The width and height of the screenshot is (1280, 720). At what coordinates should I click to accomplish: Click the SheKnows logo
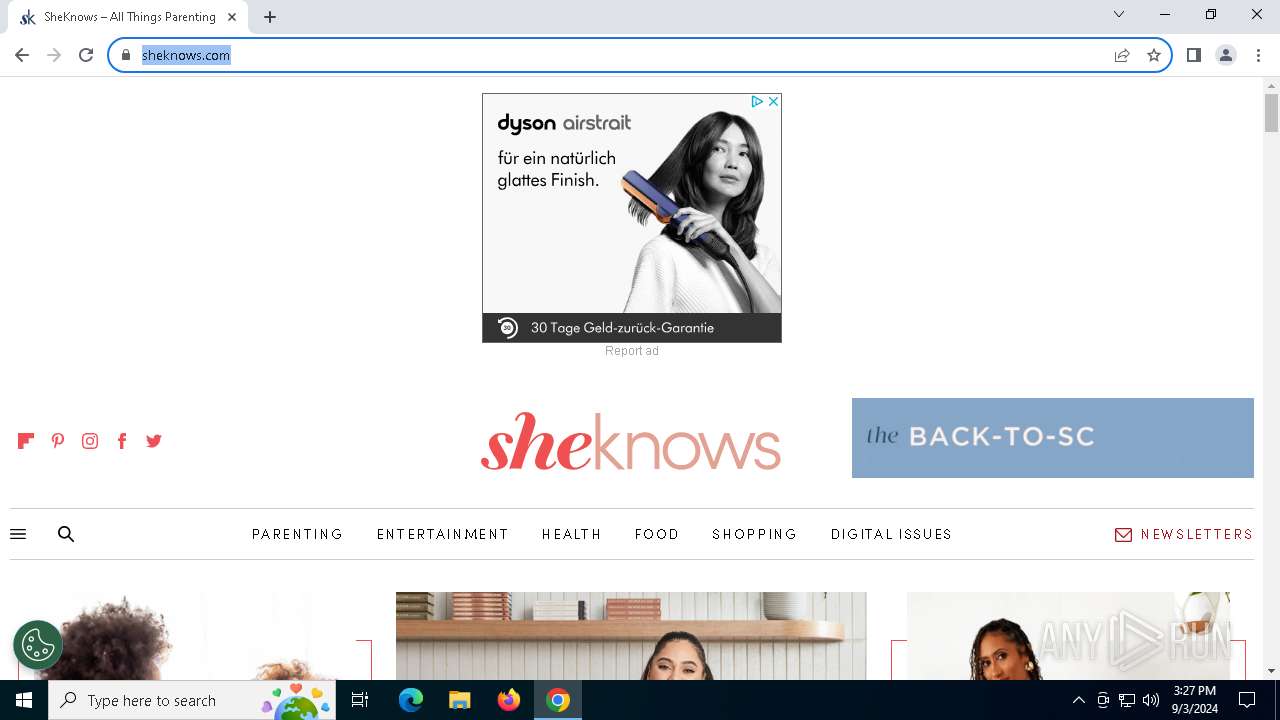631,441
